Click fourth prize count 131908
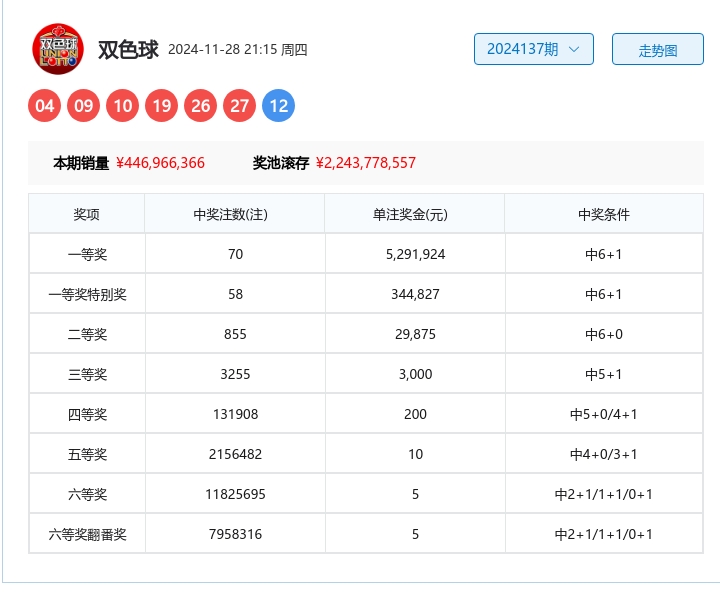The width and height of the screenshot is (720, 592). [x=236, y=414]
